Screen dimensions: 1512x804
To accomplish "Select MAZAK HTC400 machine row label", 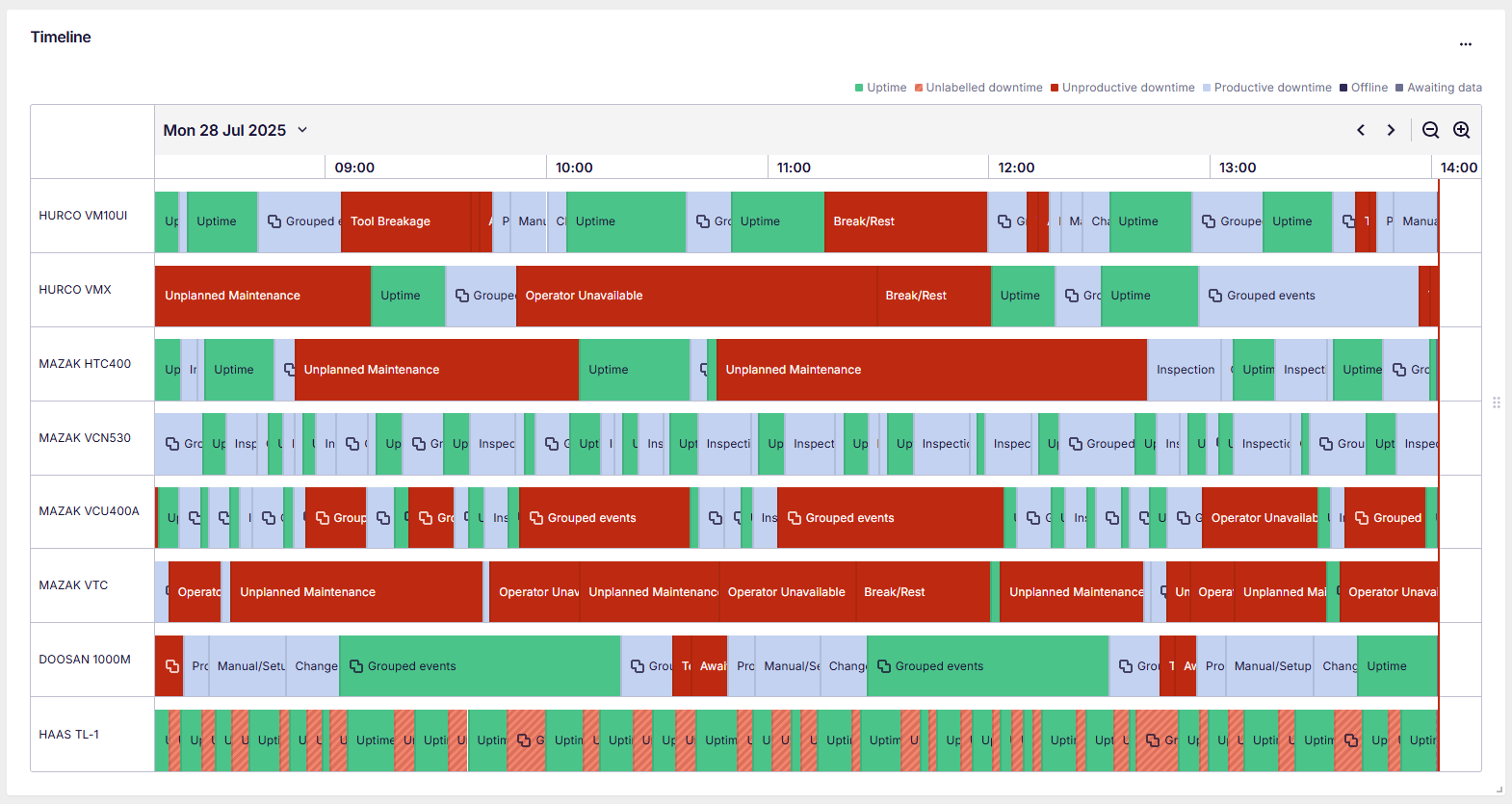I will point(85,364).
